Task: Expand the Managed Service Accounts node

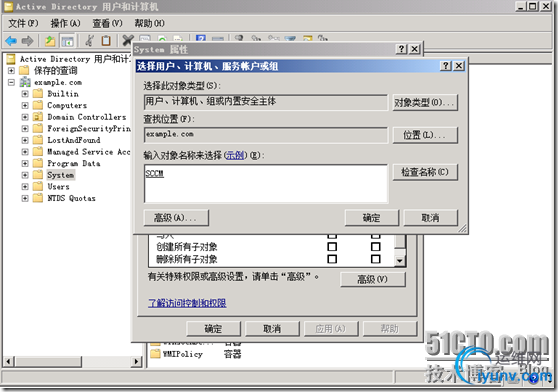Action: click(25, 152)
